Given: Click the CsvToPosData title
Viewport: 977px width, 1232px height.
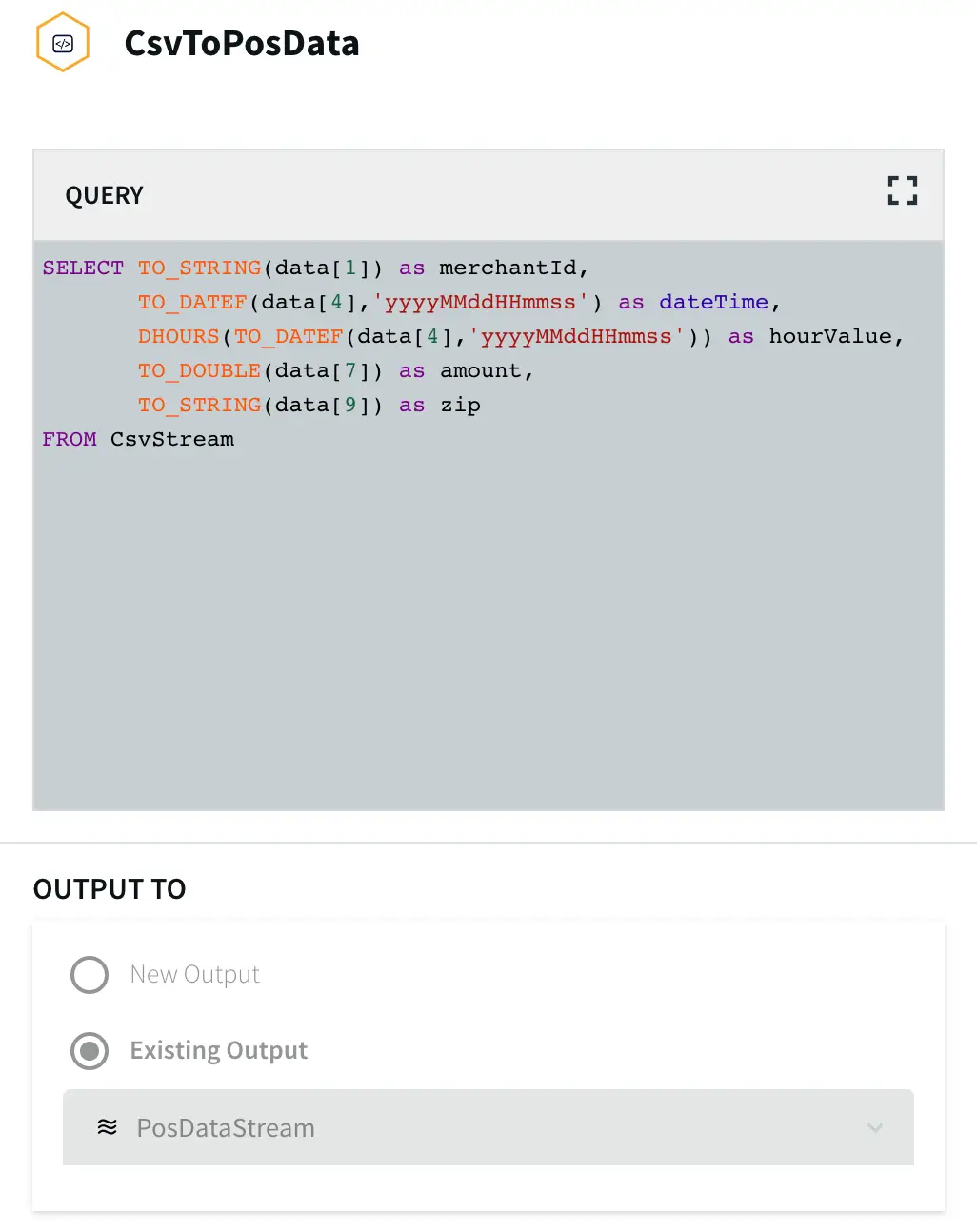Looking at the screenshot, I should click(242, 44).
